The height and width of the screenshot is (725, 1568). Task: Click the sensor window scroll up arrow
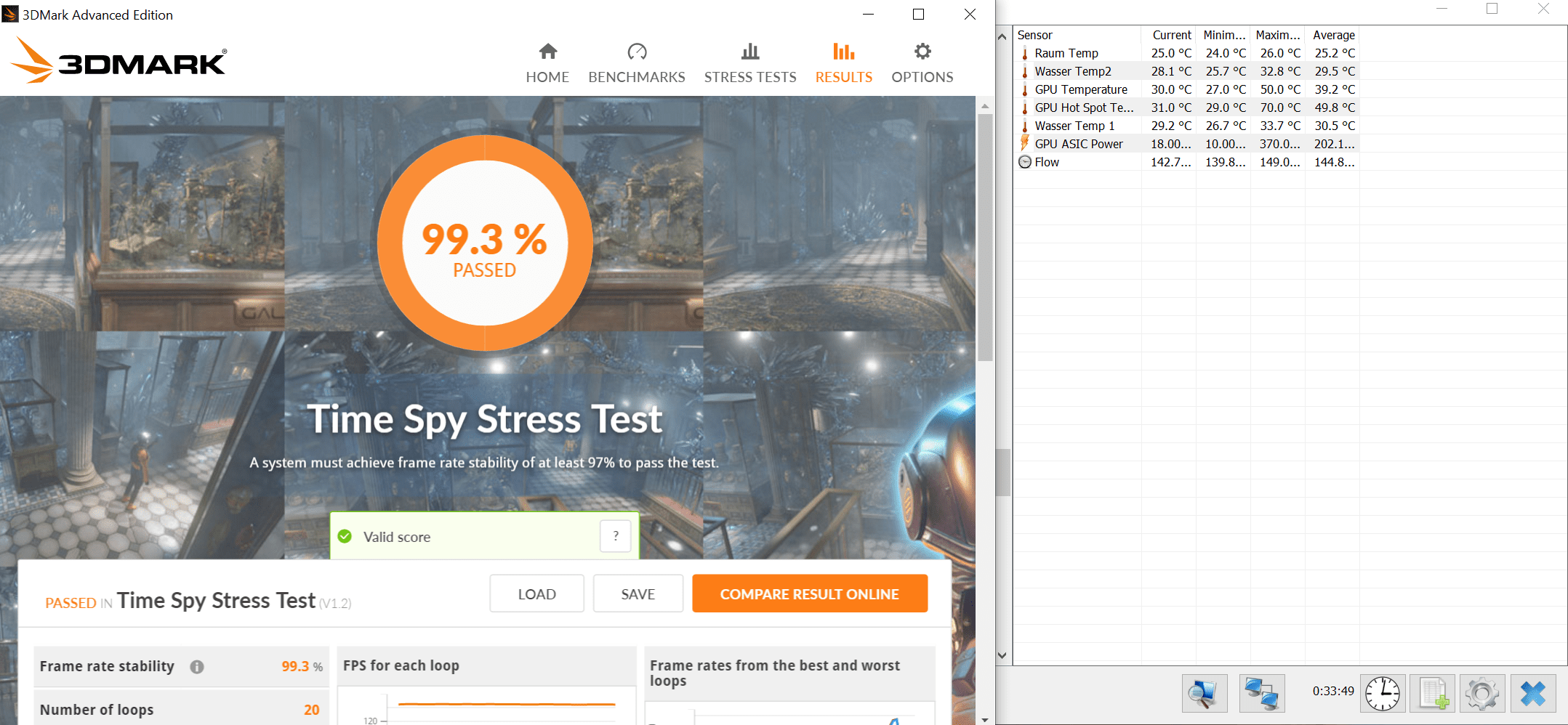pos(1002,36)
